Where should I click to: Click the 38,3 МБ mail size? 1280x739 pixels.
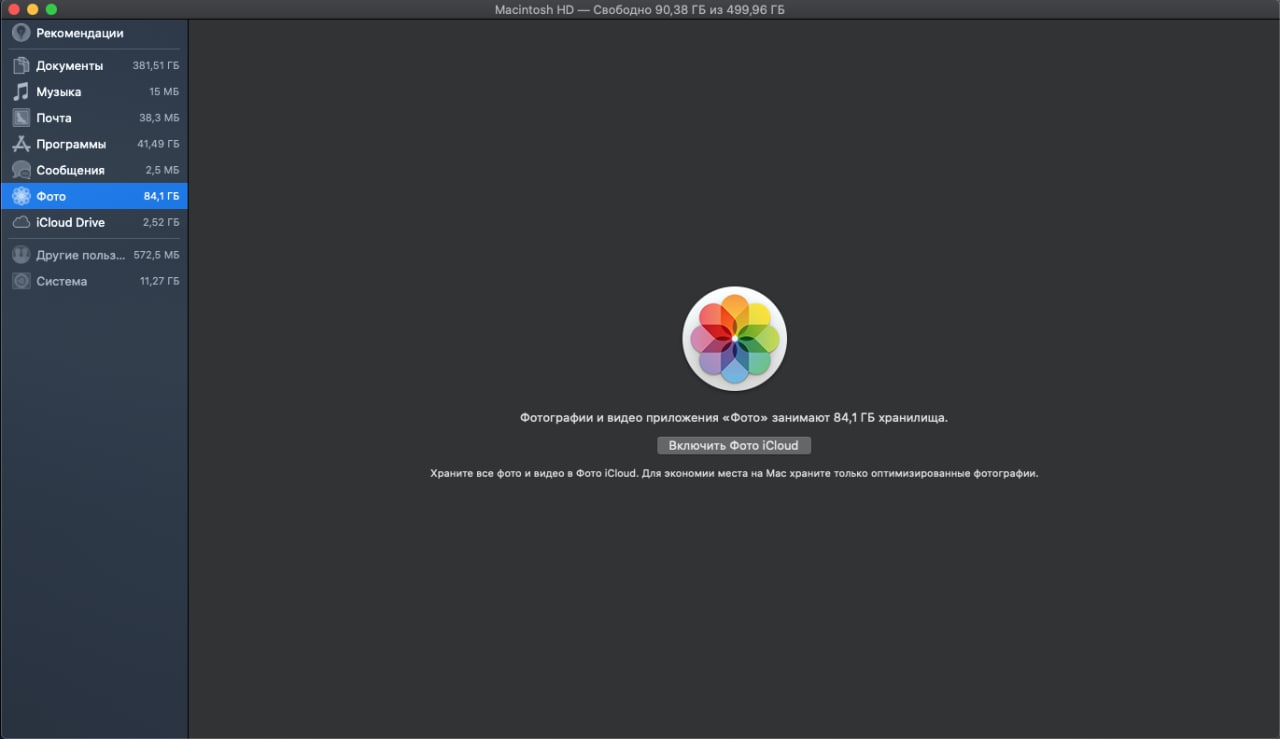(160, 118)
